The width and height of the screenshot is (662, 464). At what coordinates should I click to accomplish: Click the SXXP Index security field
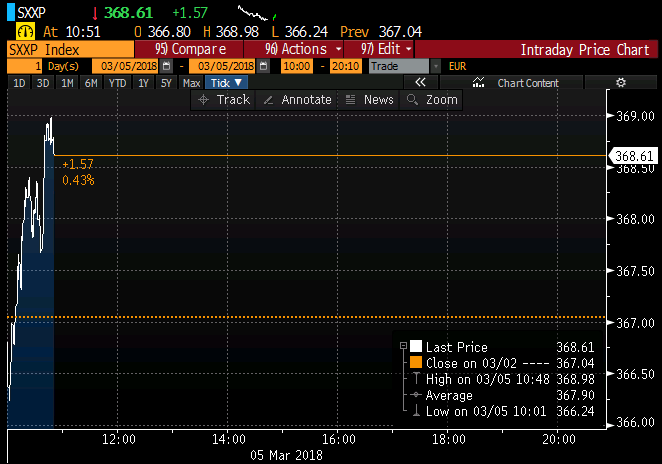click(68, 48)
